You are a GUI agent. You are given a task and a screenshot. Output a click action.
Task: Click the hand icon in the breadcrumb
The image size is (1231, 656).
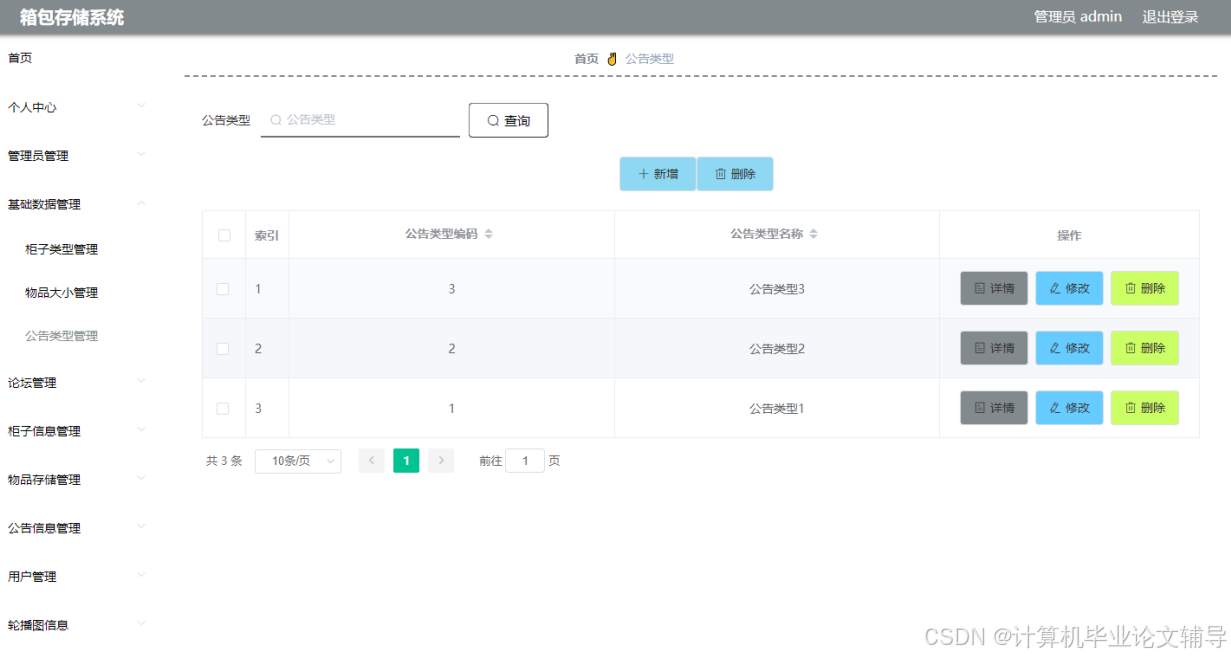612,59
